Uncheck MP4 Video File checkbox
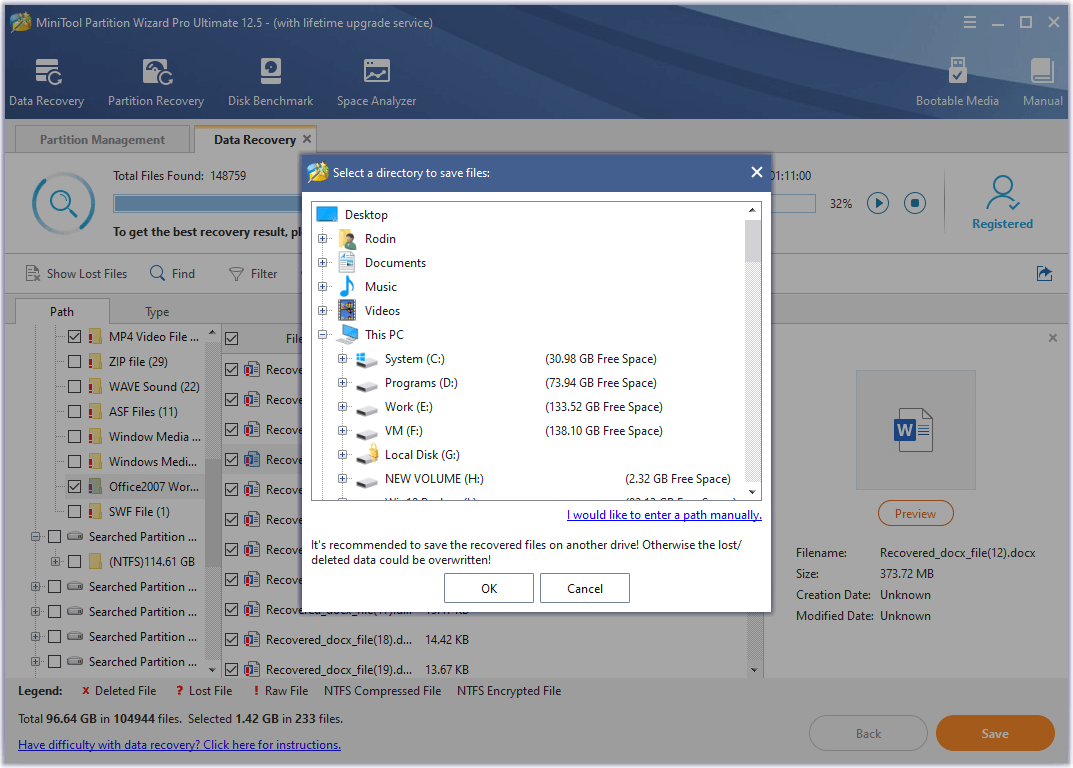Screen dimensions: 1073x768 [x=75, y=337]
